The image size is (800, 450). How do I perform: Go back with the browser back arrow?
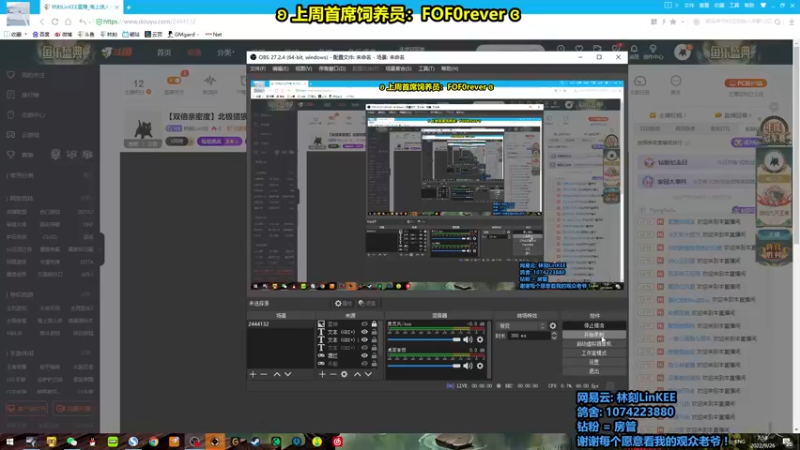click(42, 22)
